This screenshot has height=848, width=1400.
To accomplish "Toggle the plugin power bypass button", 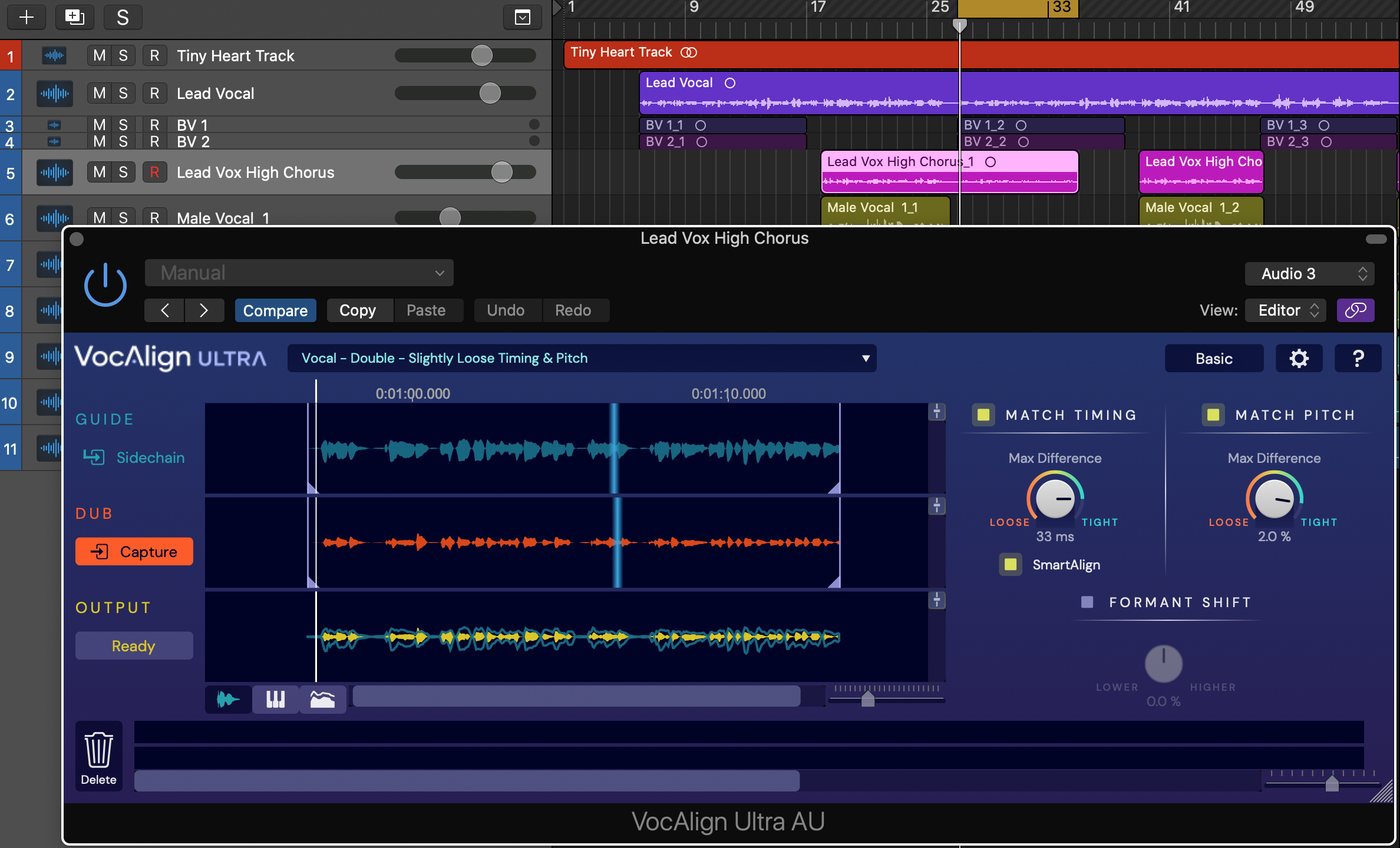I will 105,284.
